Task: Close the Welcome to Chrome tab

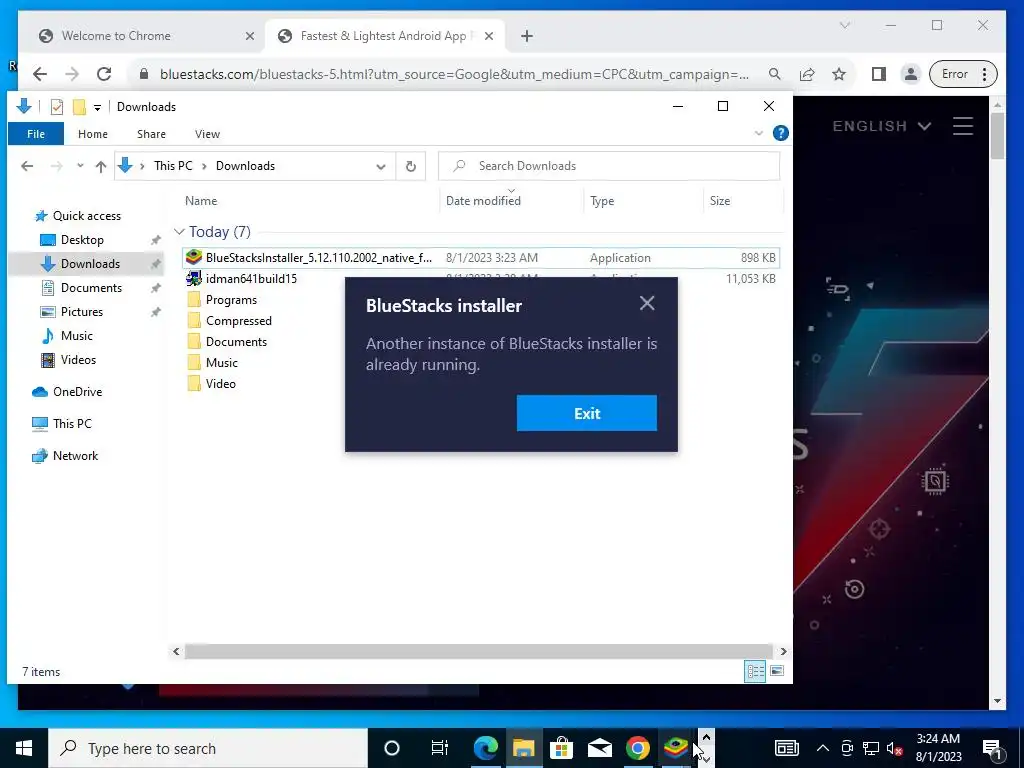Action: click(x=249, y=36)
